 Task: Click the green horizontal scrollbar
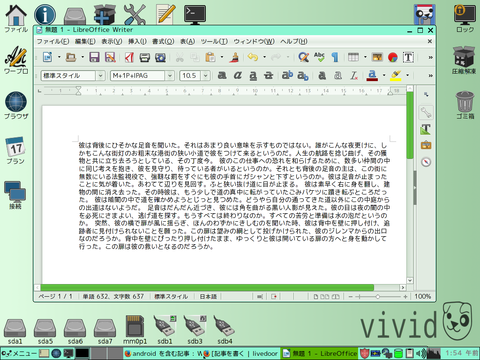[207, 287]
